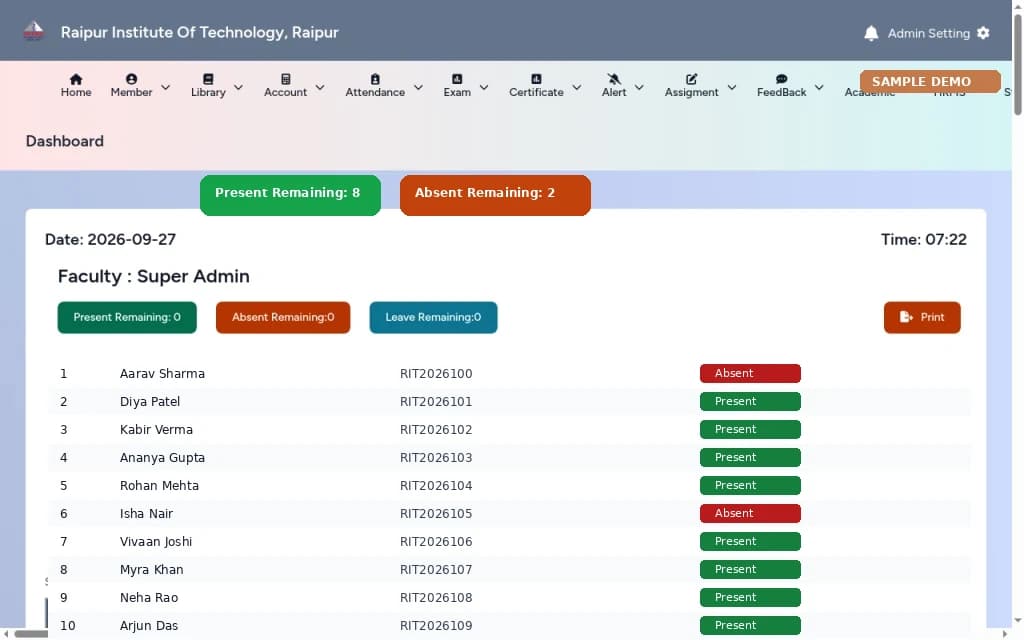
Task: Click the Assigment edit icon
Action: [x=692, y=79]
